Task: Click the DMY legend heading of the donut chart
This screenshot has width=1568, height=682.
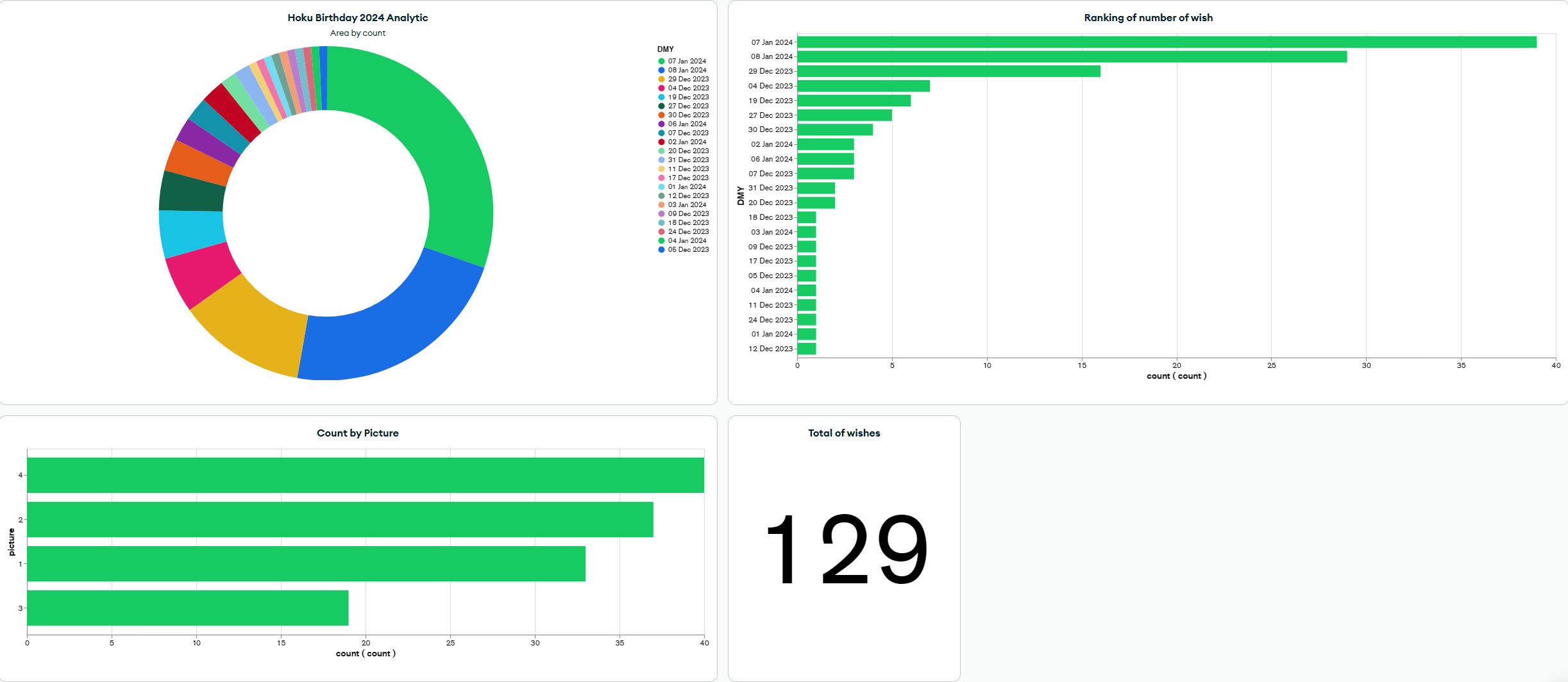Action: coord(665,49)
